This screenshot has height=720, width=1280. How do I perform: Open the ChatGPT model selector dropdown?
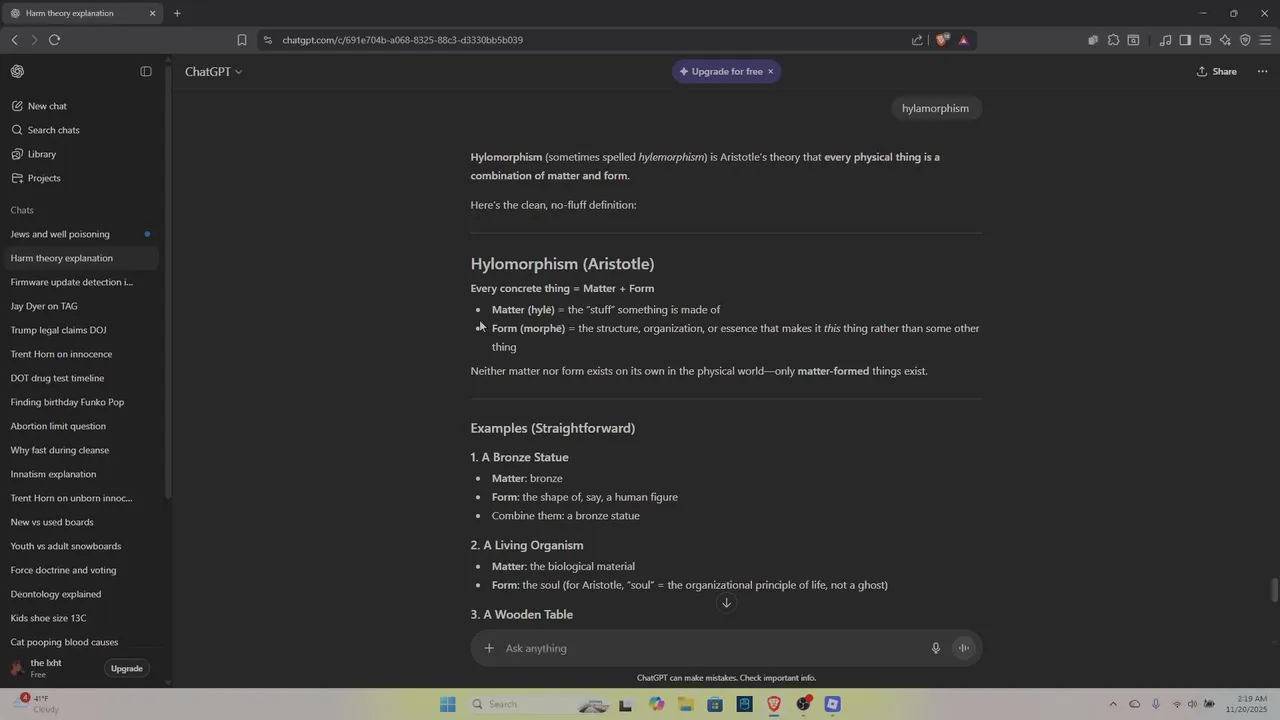pyautogui.click(x=213, y=72)
